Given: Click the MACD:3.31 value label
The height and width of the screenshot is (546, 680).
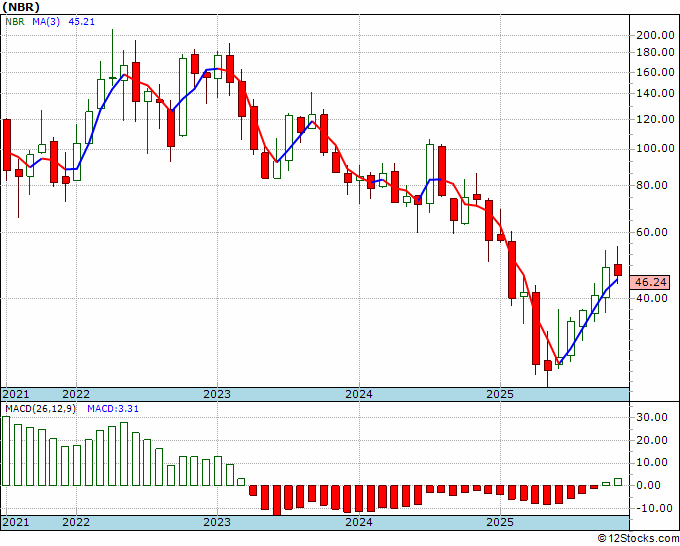Looking at the screenshot, I should point(113,409).
